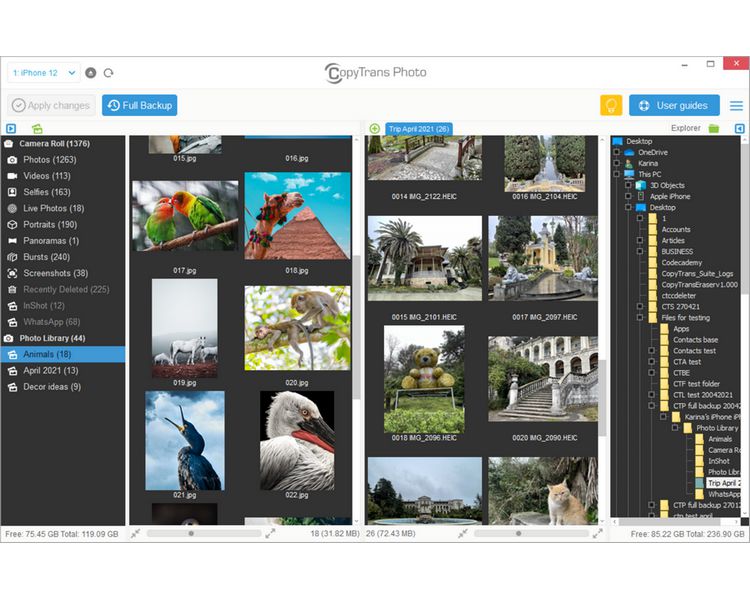Expand the OneDrive node in Explorer
The image size is (750, 600).
(617, 152)
